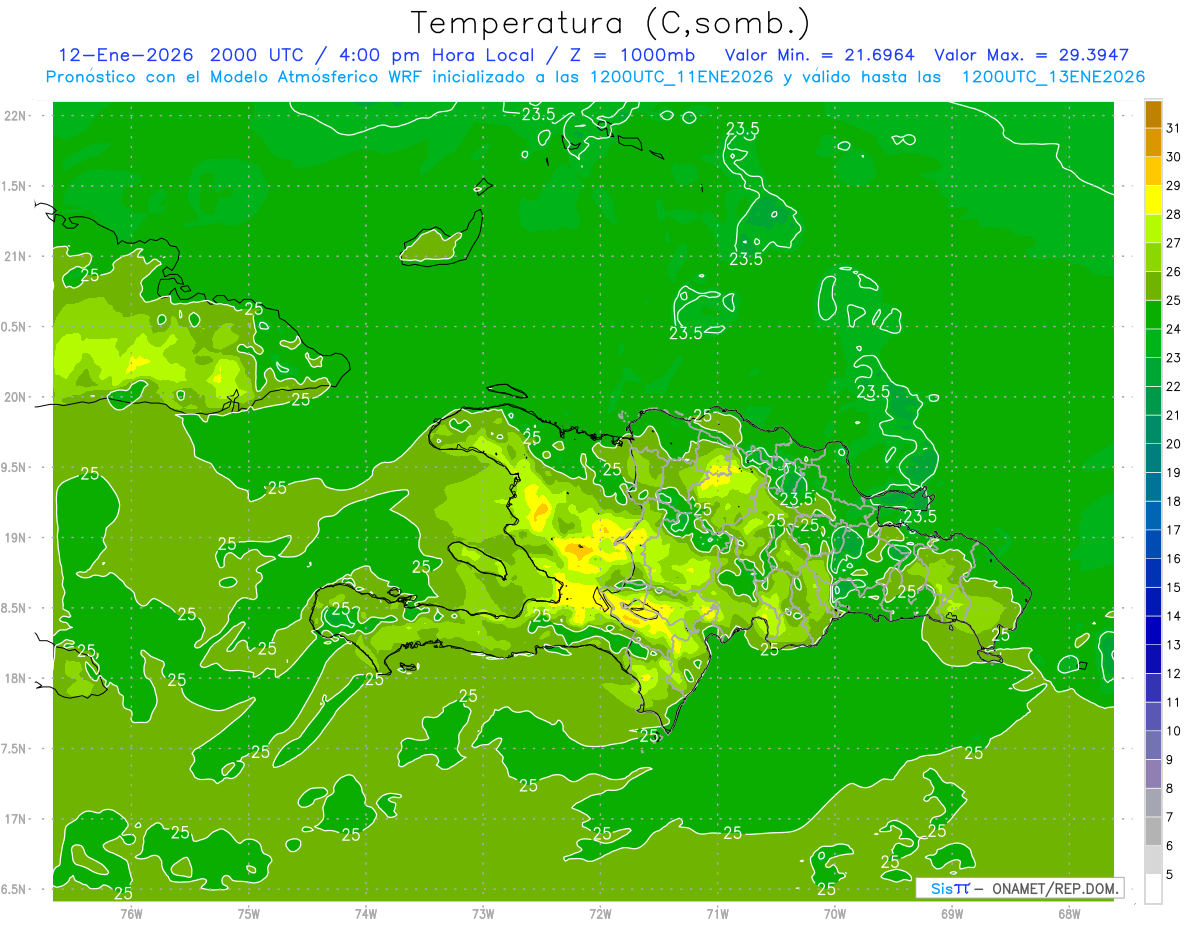Click the "70W" longitude label
The image size is (1200, 927).
tap(835, 913)
